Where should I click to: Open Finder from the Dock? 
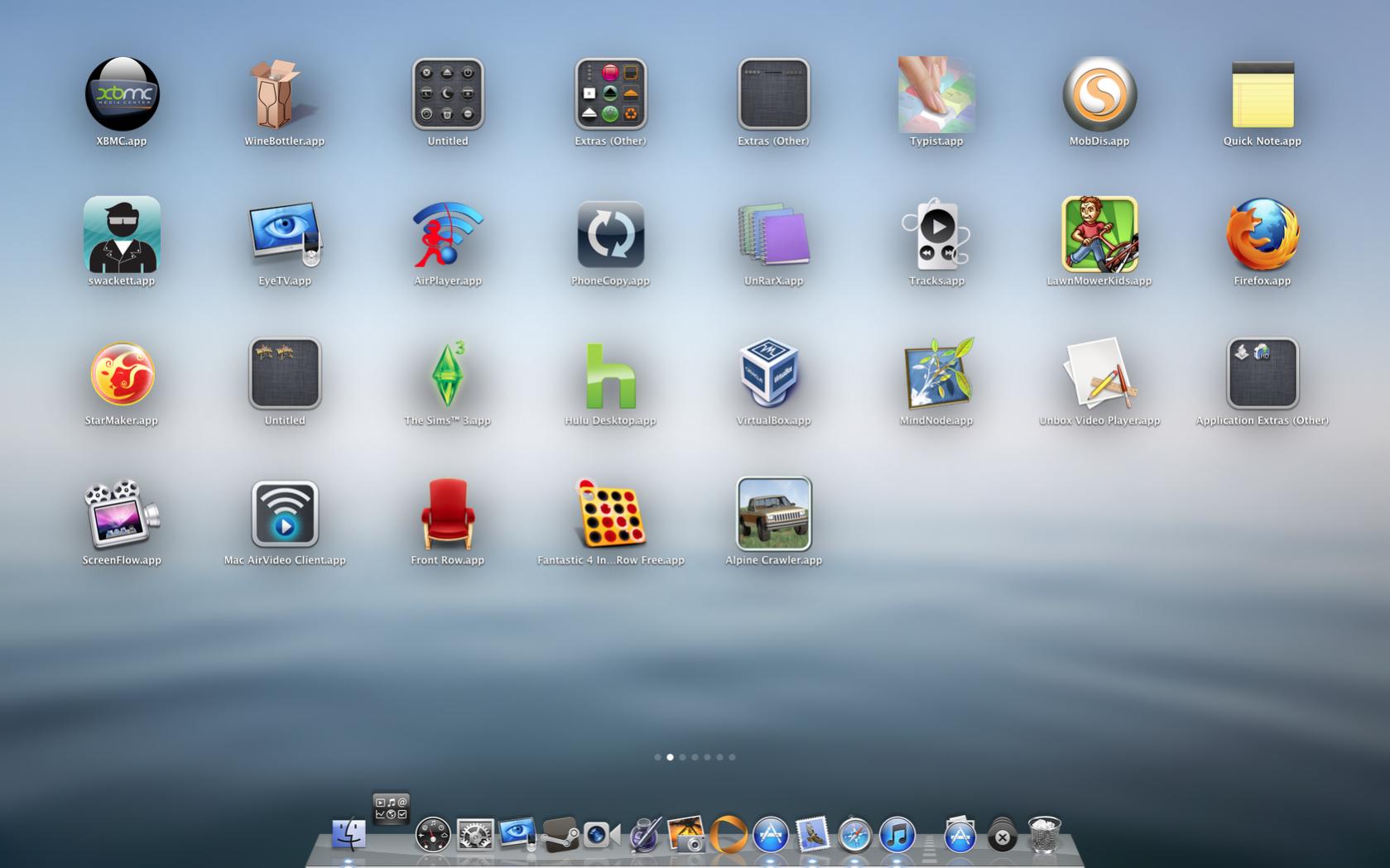point(349,834)
